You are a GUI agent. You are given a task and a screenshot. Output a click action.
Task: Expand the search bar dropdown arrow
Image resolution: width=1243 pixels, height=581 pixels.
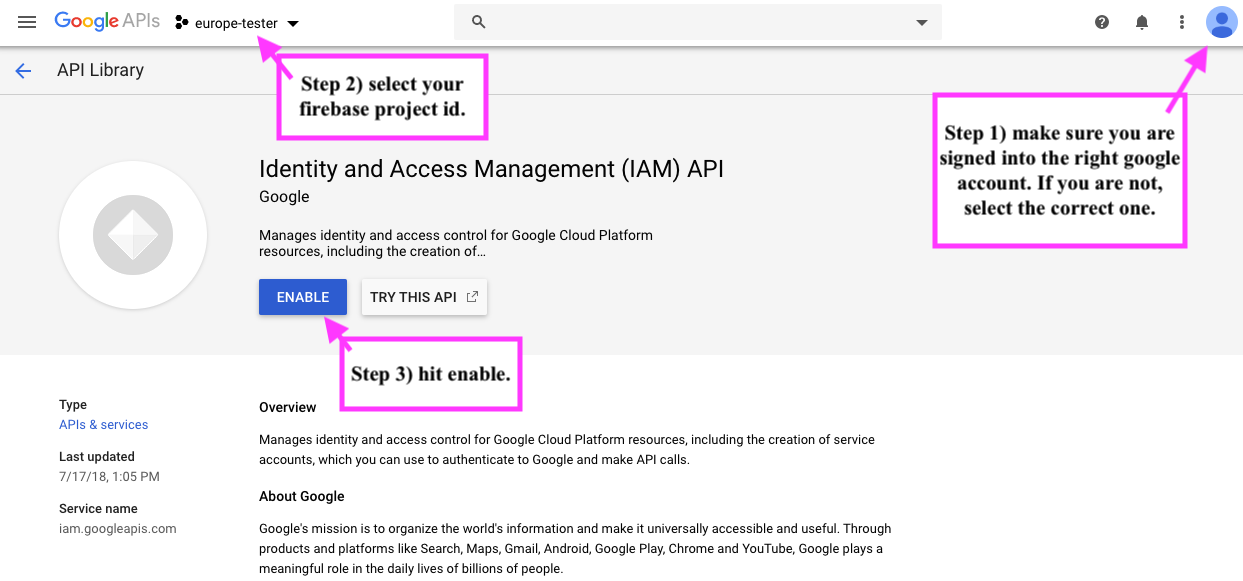coord(922,23)
